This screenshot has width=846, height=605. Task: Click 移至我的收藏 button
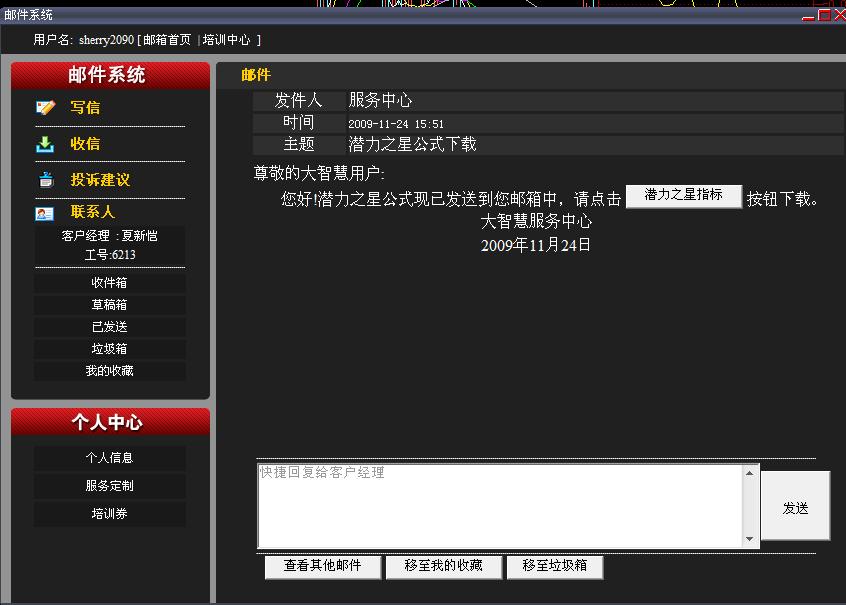(444, 566)
